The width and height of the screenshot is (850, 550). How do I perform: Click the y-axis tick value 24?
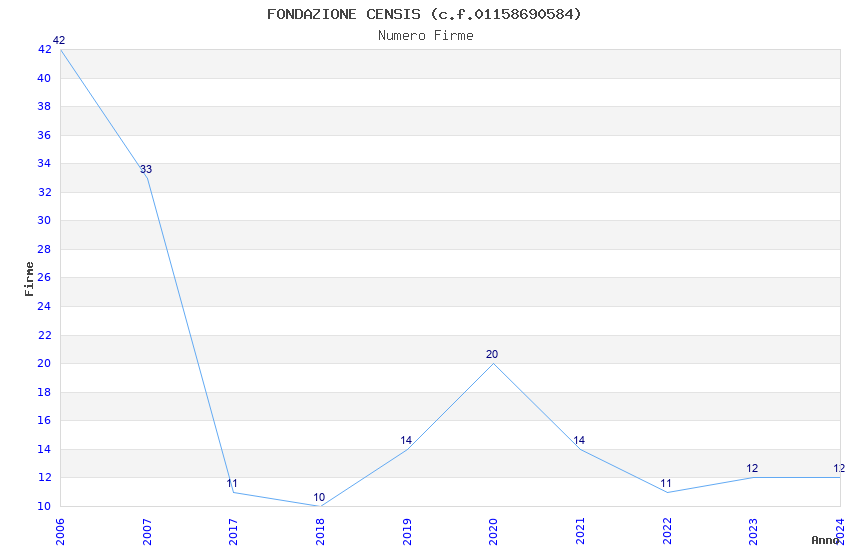pyautogui.click(x=44, y=306)
